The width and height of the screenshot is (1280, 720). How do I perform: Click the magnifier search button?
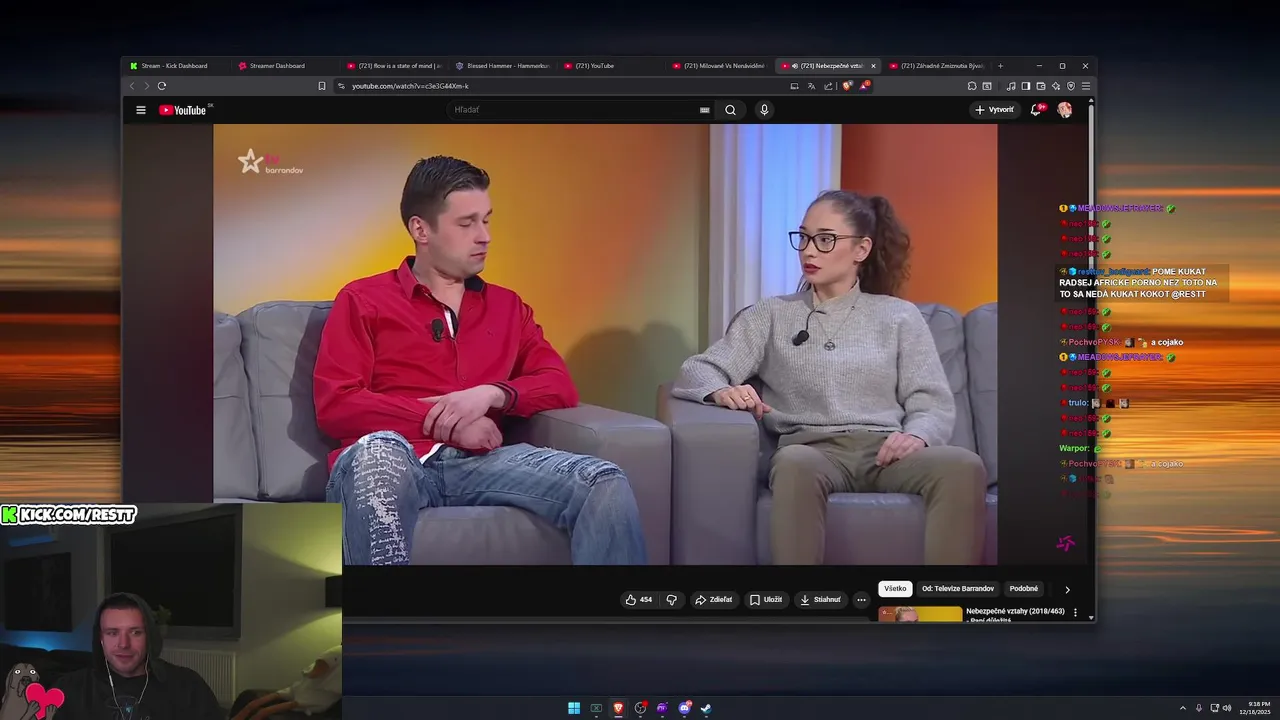pos(730,110)
